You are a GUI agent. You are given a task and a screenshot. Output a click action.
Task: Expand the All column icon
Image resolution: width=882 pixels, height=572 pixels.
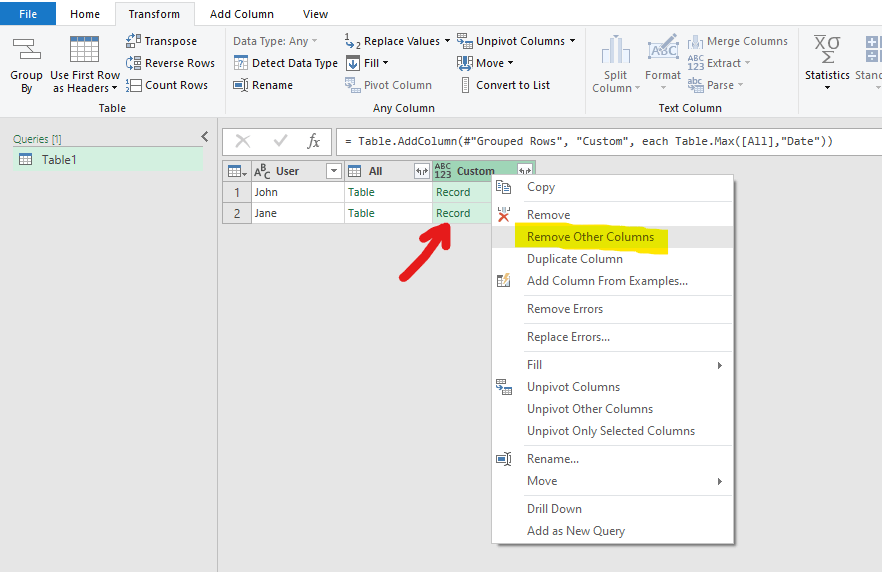tap(421, 171)
